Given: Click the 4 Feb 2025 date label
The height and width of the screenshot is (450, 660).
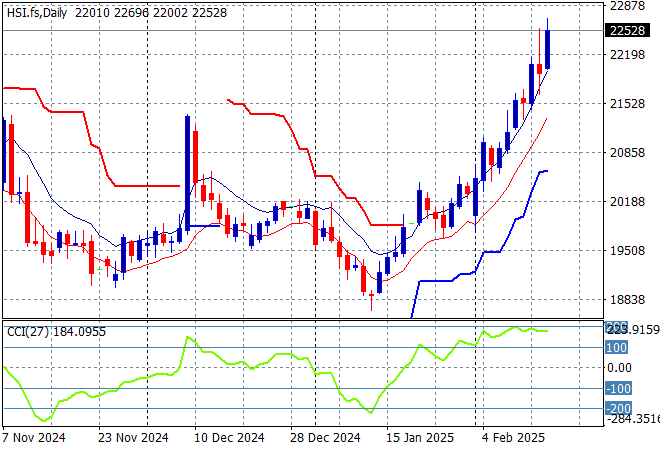Looking at the screenshot, I should (x=513, y=438).
